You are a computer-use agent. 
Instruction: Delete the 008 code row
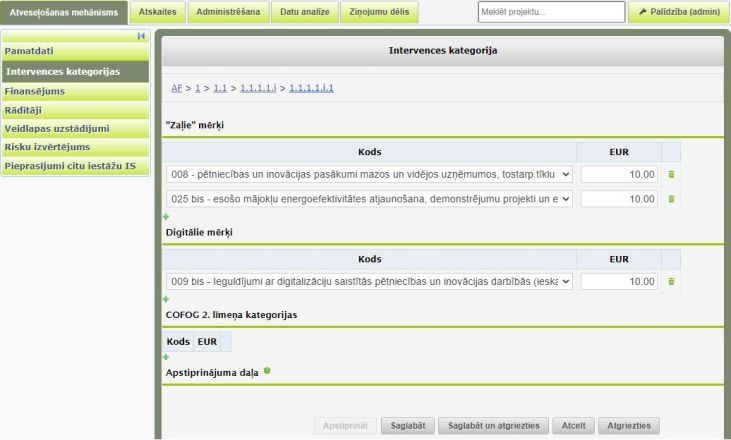pyautogui.click(x=671, y=174)
